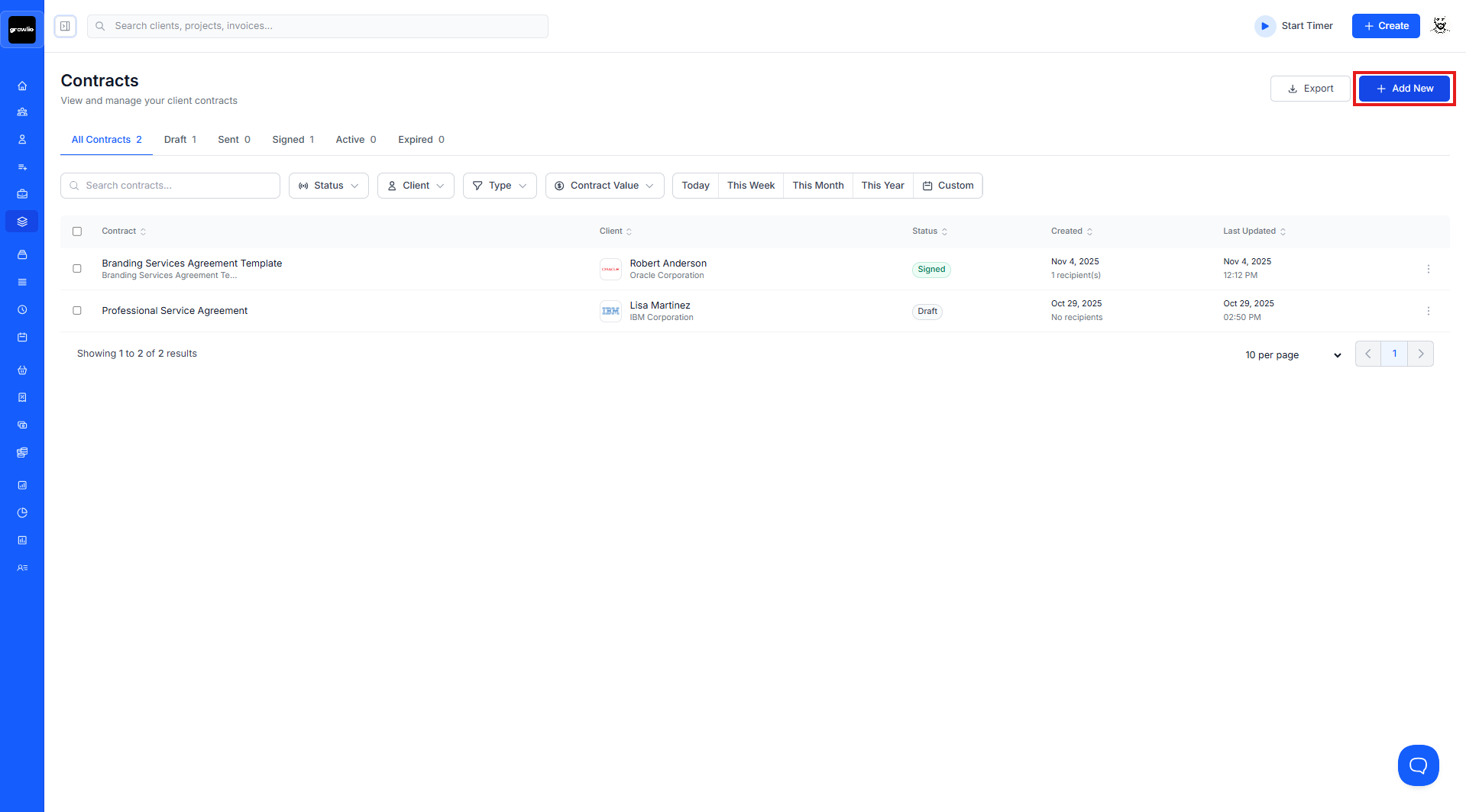Open the single person sidebar icon
Image resolution: width=1466 pixels, height=812 pixels.
point(22,140)
